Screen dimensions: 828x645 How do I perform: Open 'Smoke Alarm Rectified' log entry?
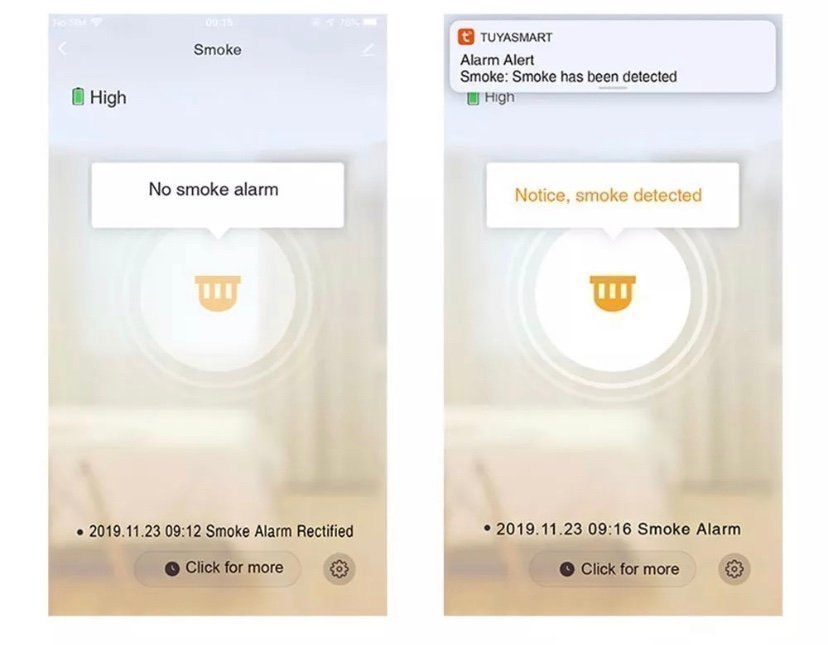pyautogui.click(x=215, y=531)
